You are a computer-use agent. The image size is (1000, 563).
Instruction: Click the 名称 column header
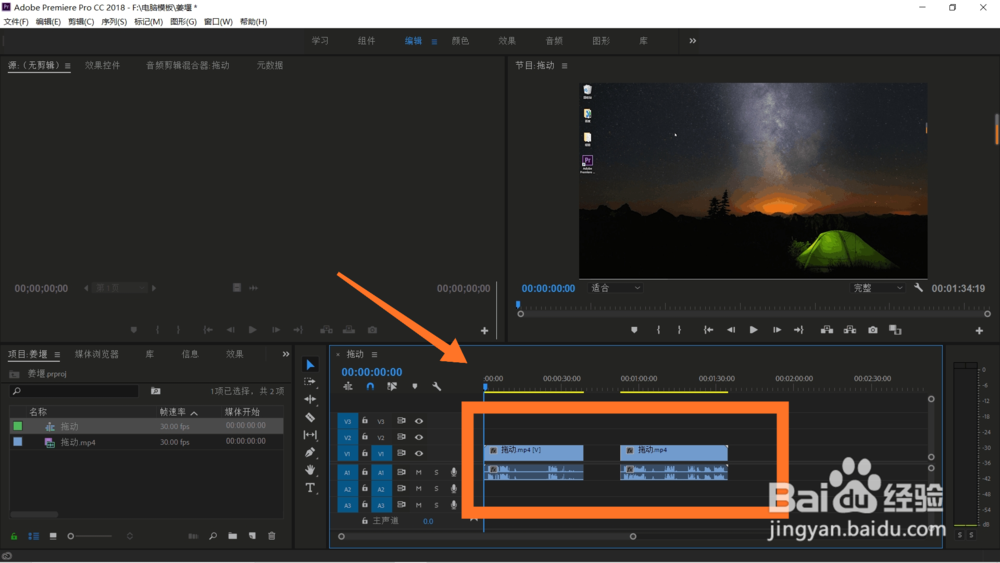point(38,412)
